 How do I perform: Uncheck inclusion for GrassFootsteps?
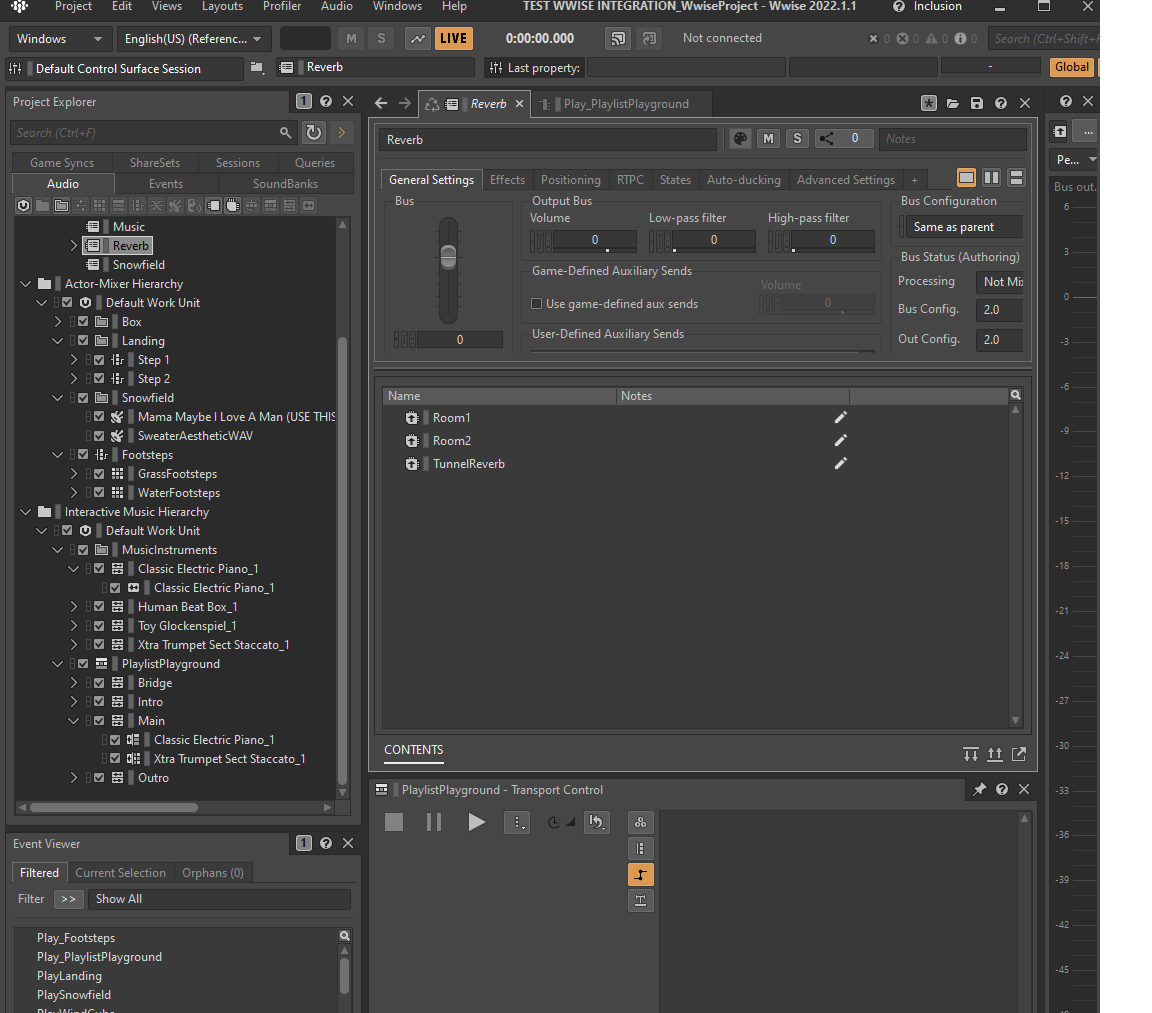pos(99,474)
